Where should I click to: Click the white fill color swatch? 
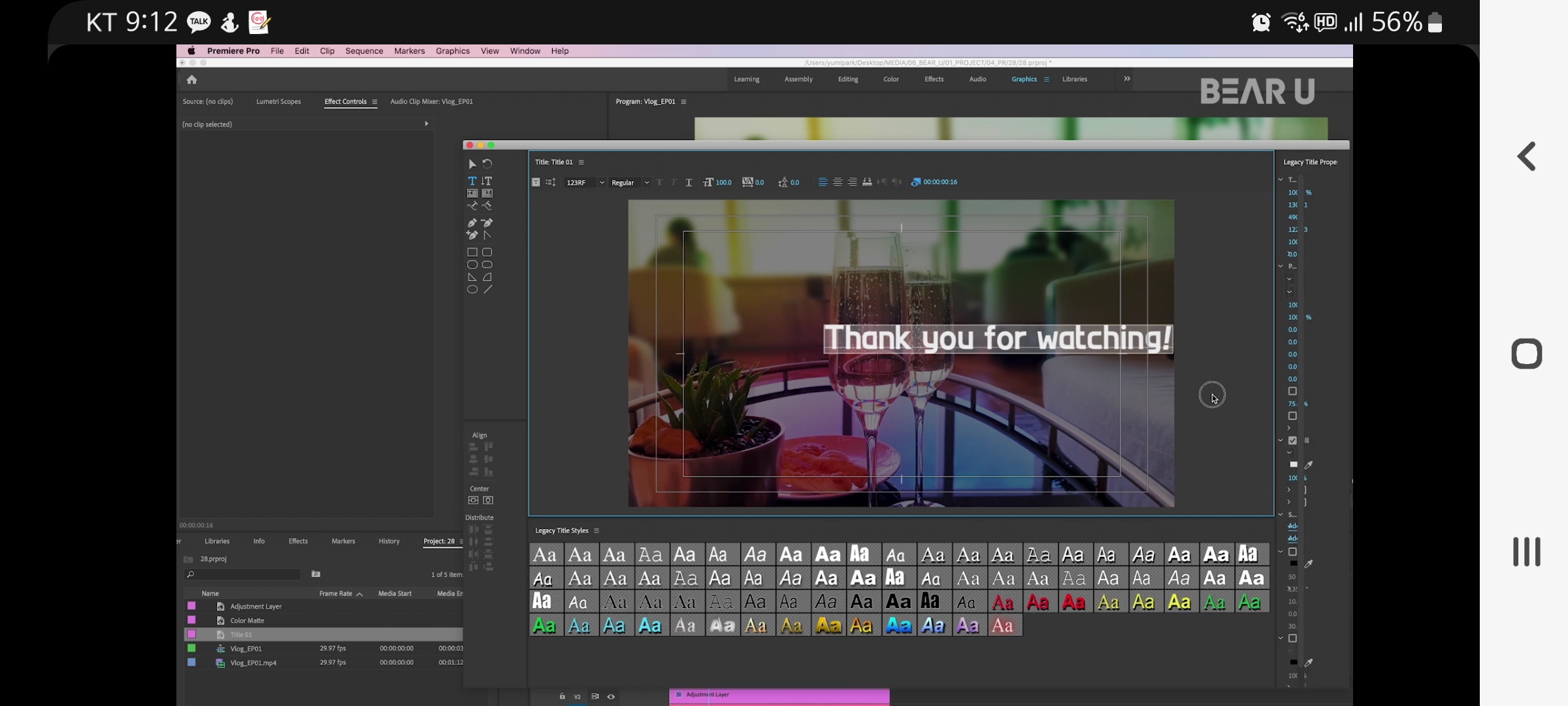pyautogui.click(x=1293, y=465)
